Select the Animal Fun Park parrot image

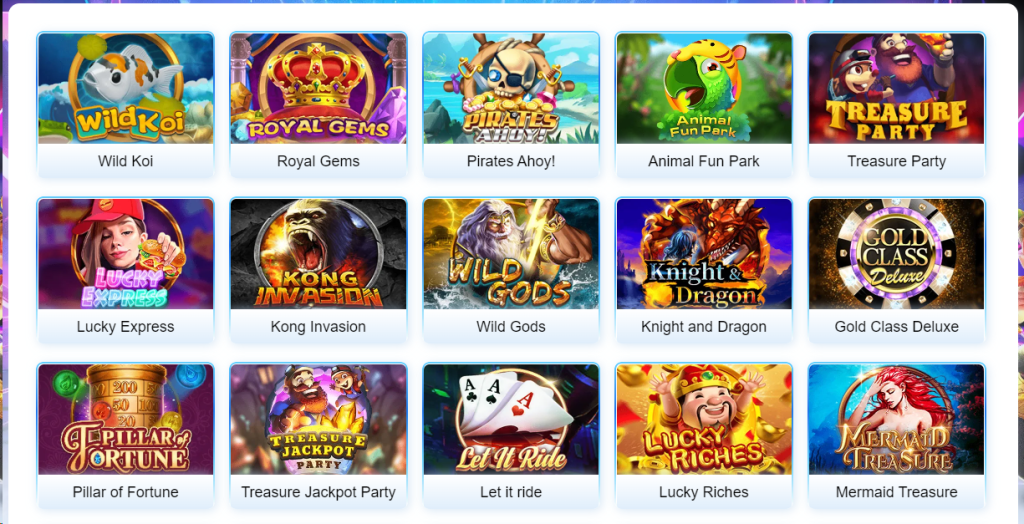click(704, 88)
